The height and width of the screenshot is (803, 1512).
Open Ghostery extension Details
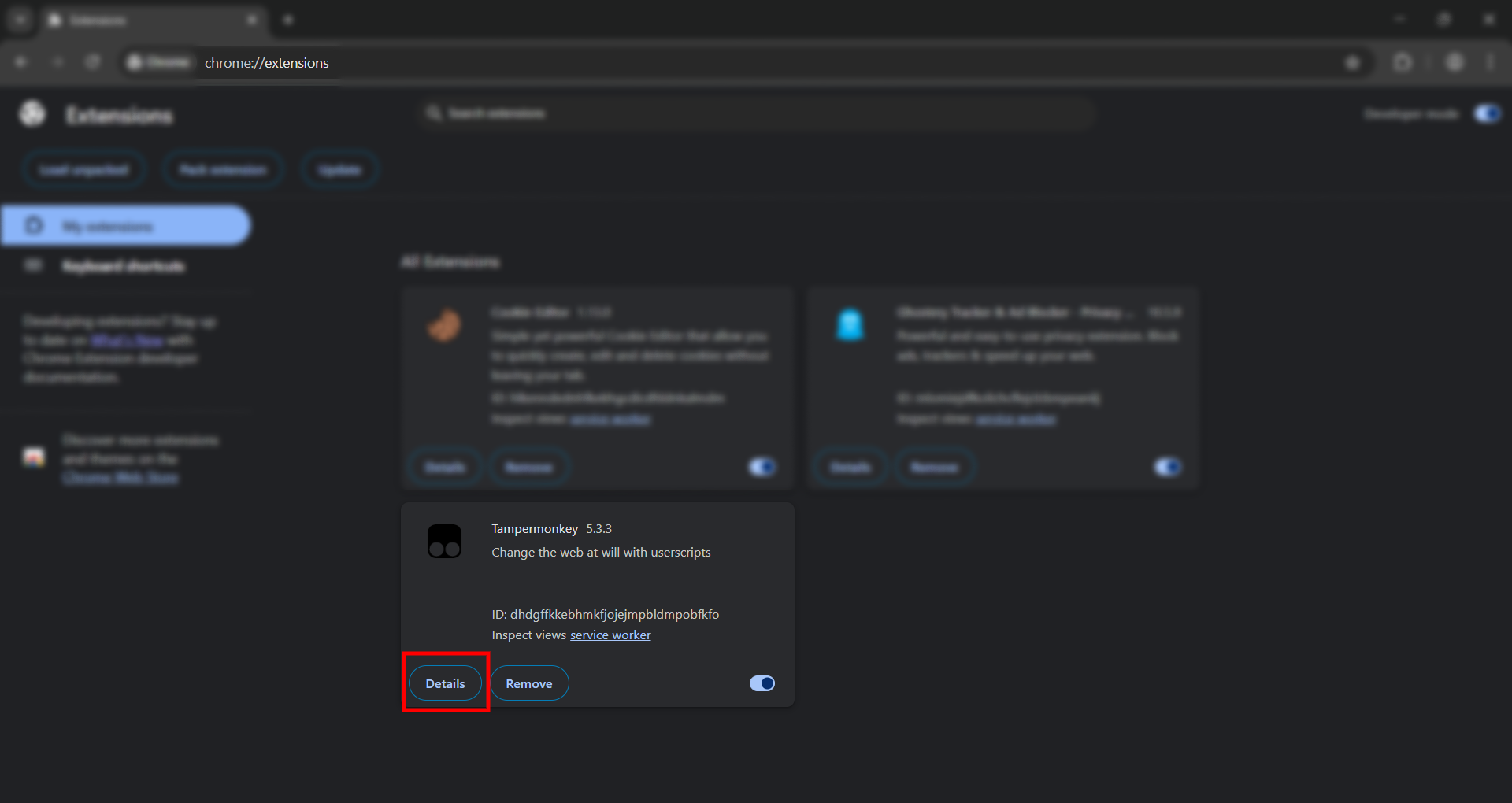[850, 468]
